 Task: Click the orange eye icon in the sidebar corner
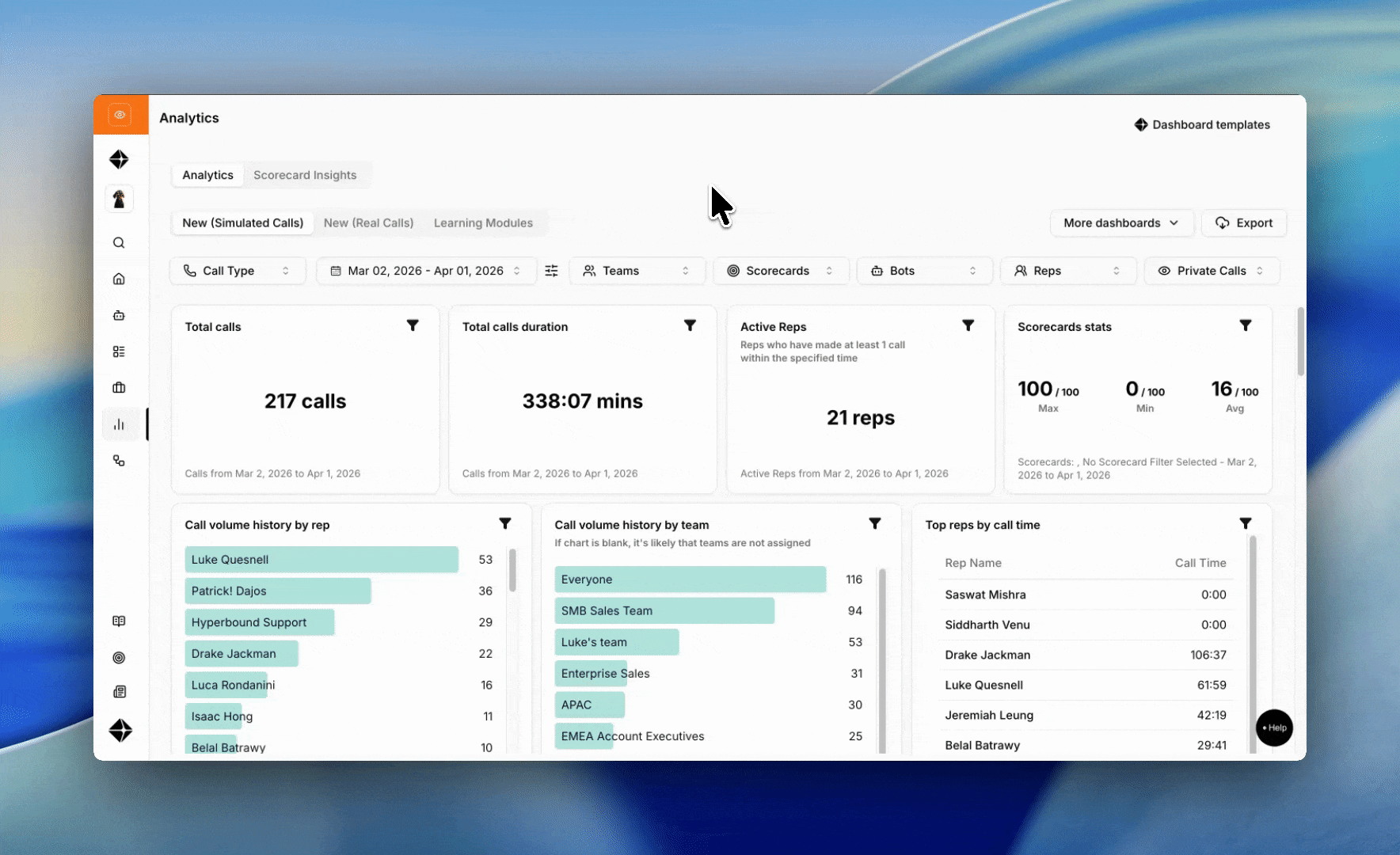coord(120,115)
